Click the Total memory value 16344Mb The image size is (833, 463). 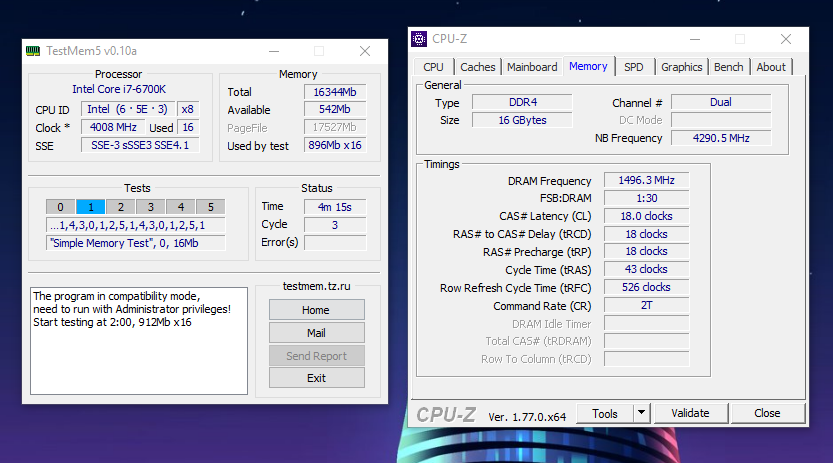tap(335, 92)
